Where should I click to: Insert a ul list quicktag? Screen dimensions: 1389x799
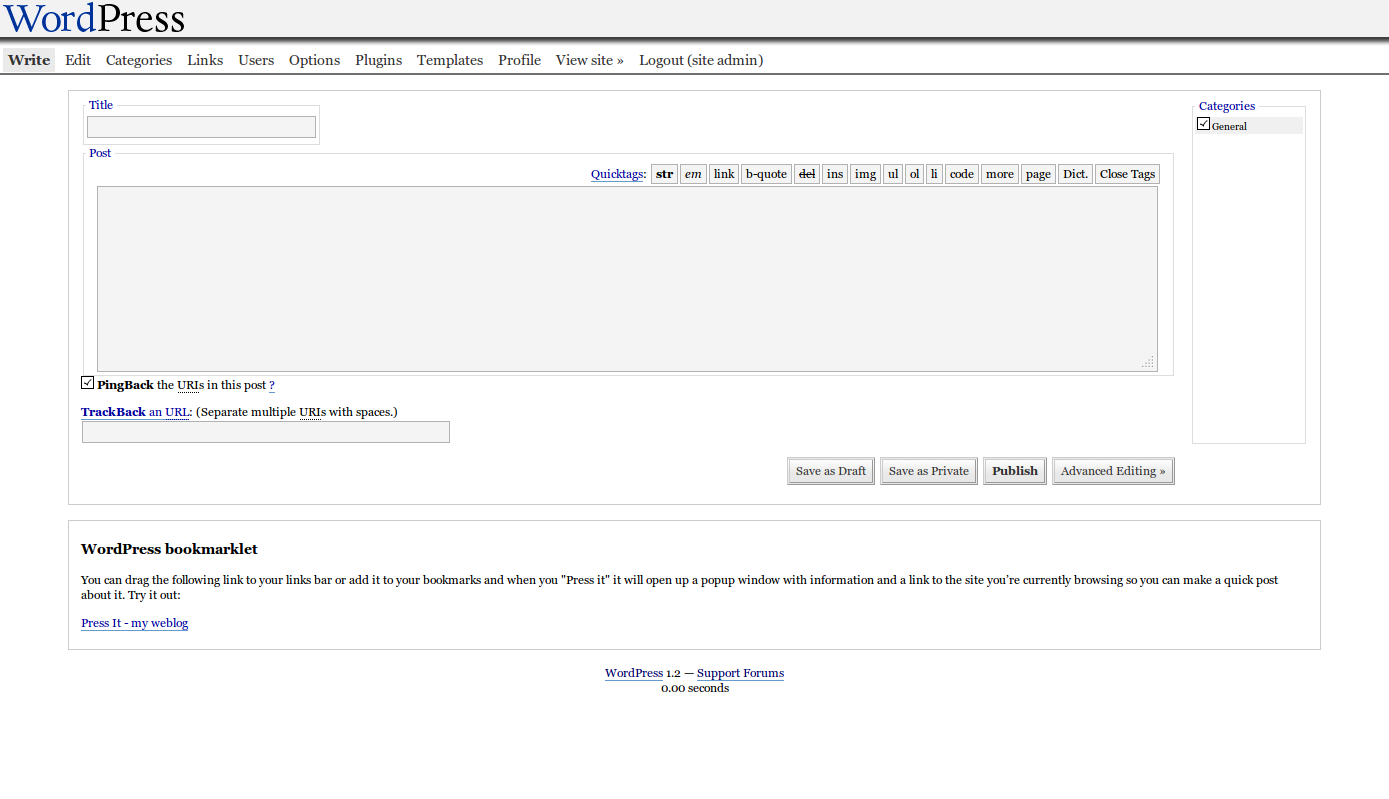tap(893, 174)
